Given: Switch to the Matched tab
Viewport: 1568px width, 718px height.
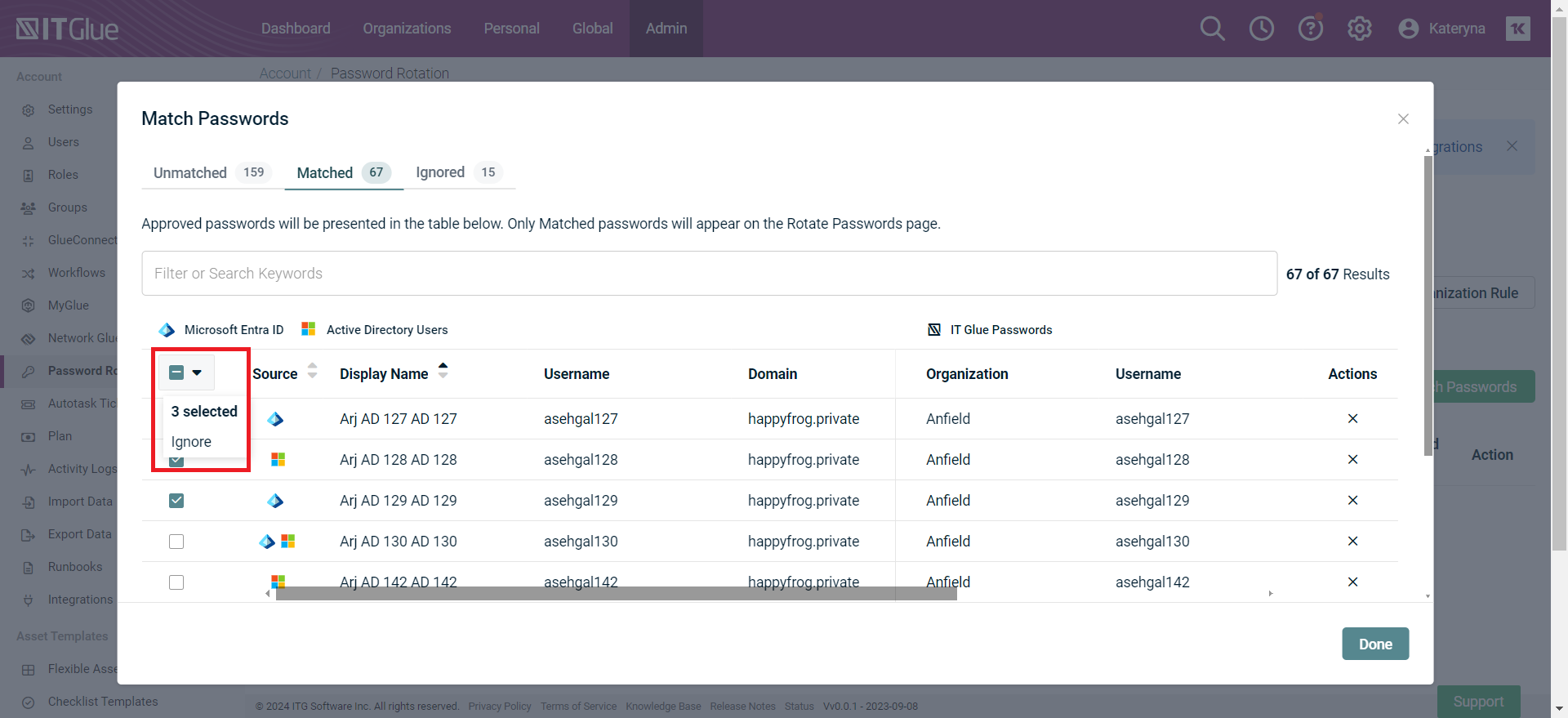Looking at the screenshot, I should click(x=344, y=172).
